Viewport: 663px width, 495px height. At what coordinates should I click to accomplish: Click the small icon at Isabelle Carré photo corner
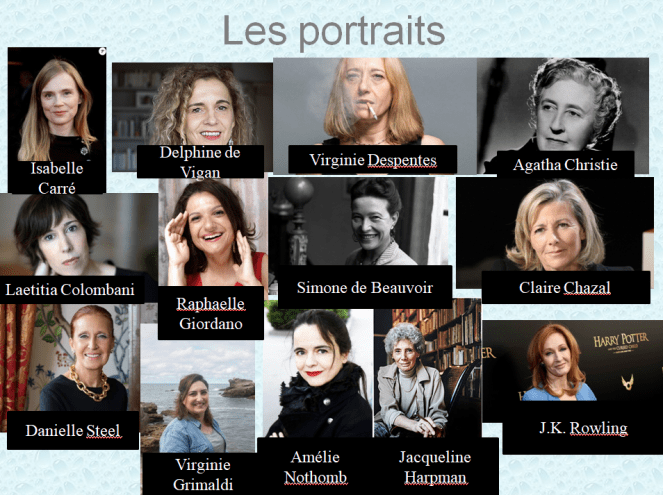101,51
